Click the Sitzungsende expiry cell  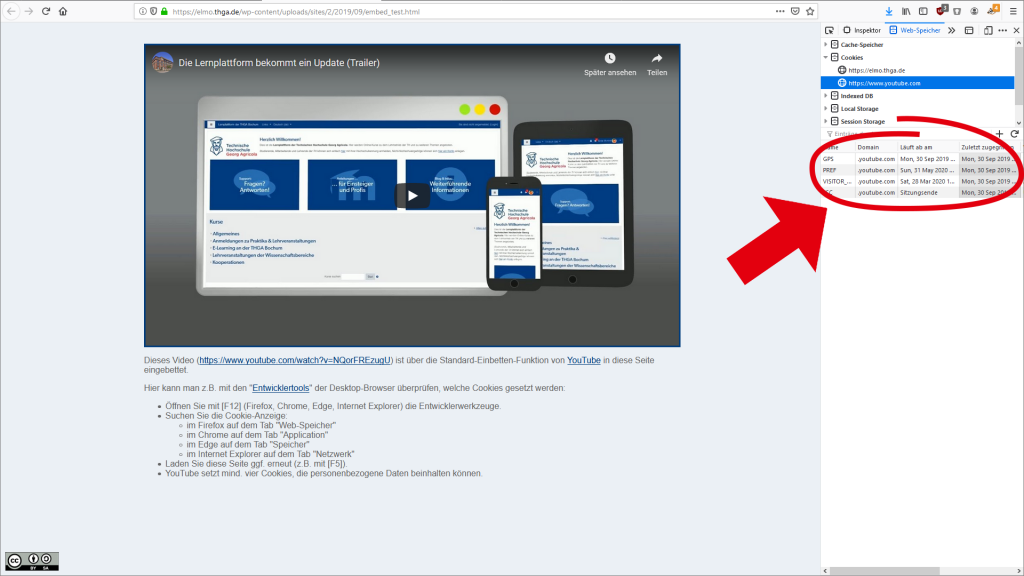click(928, 193)
